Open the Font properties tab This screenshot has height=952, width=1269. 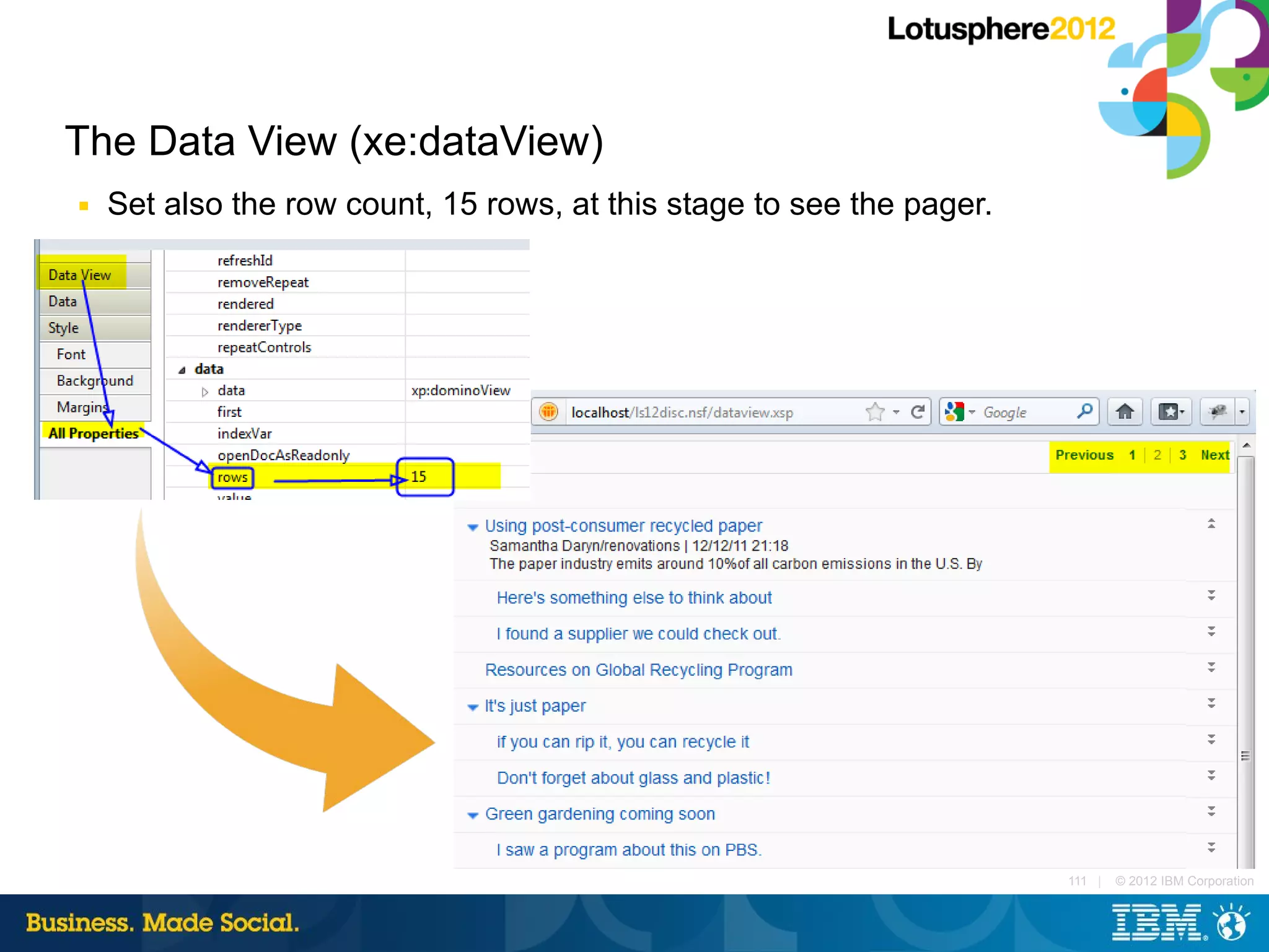click(x=95, y=354)
